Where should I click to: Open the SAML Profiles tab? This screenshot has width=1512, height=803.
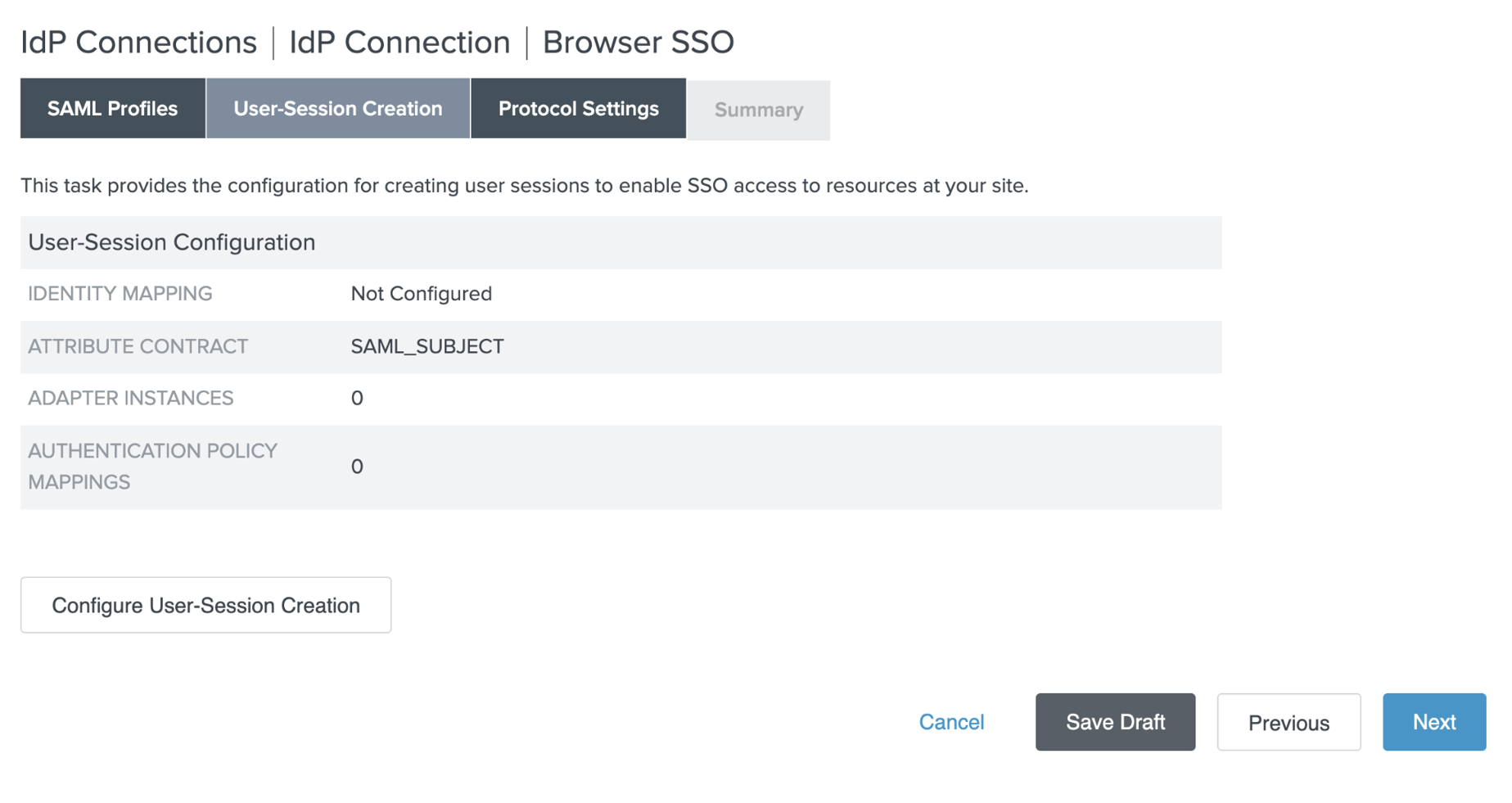click(x=112, y=109)
